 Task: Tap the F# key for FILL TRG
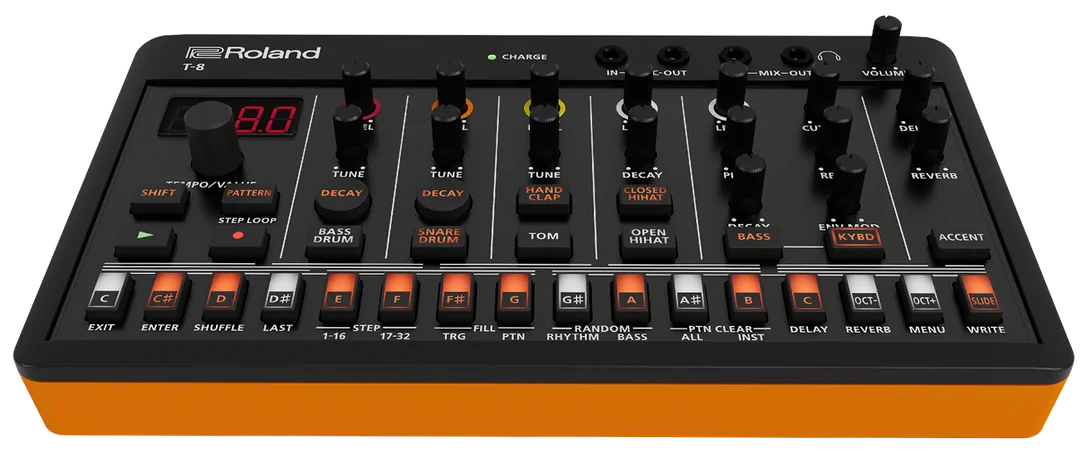[x=456, y=296]
